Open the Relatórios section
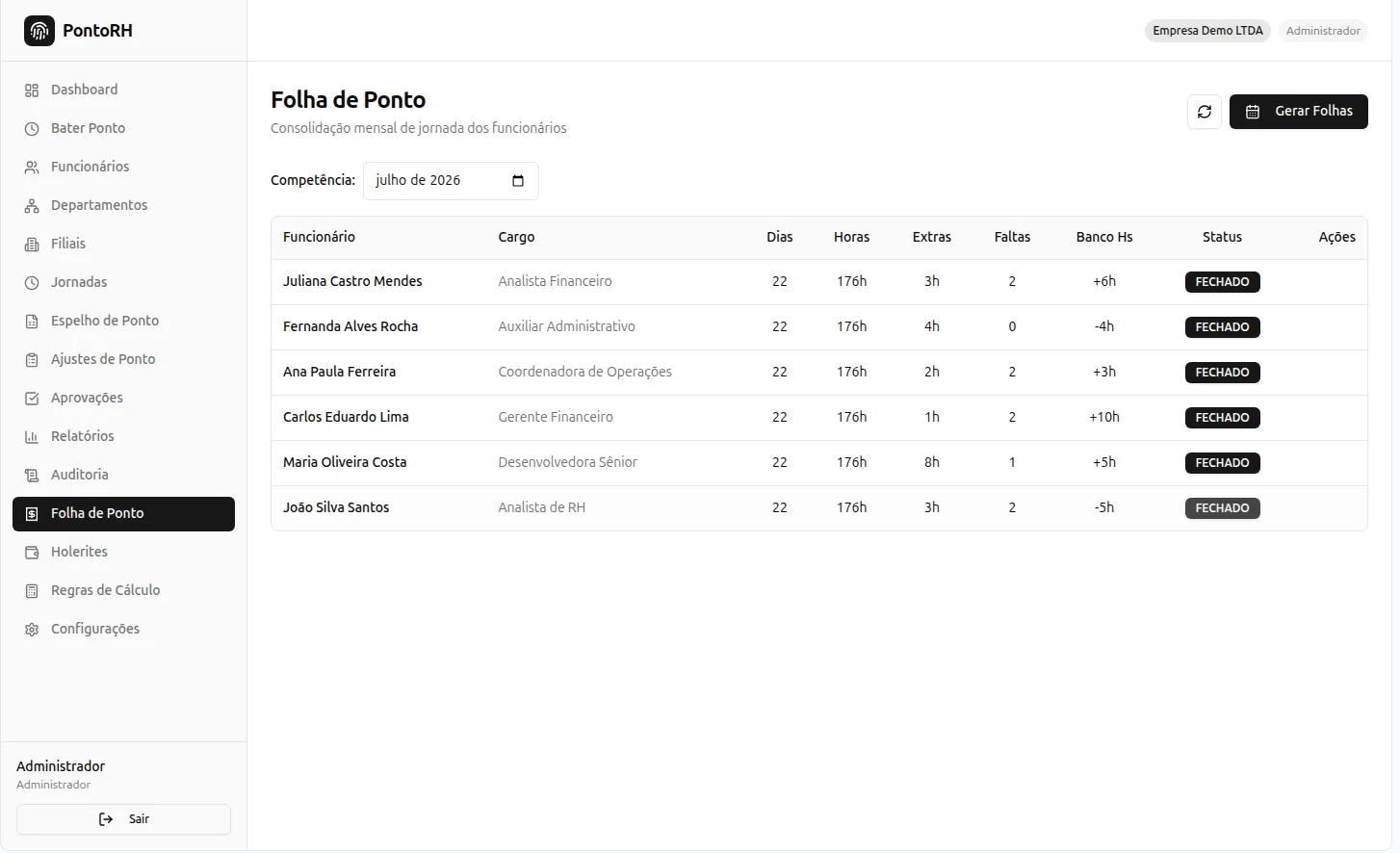1400x853 pixels. 123,436
